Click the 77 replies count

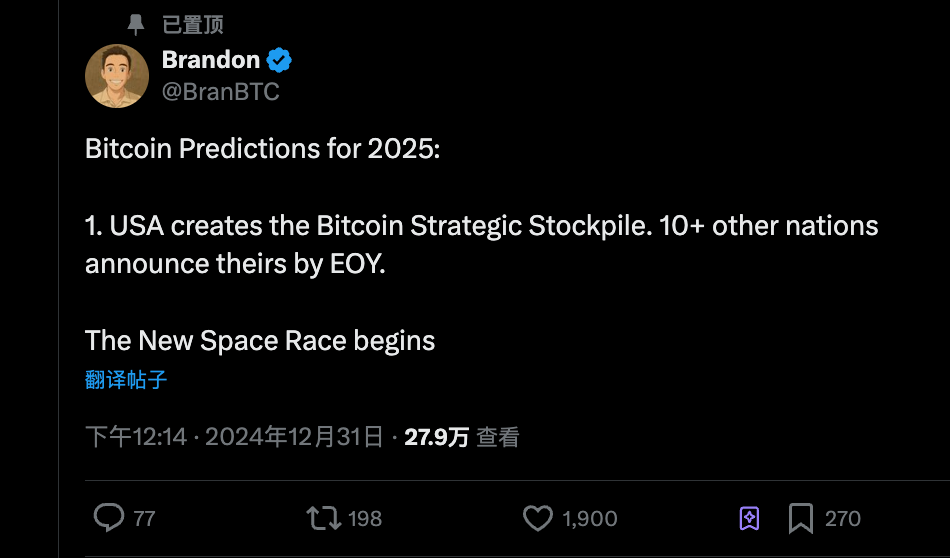click(x=144, y=518)
